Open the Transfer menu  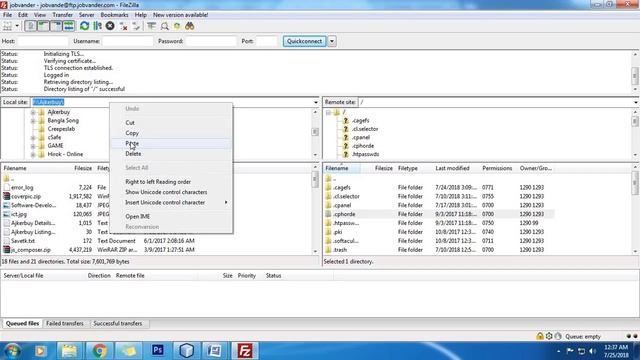click(62, 15)
